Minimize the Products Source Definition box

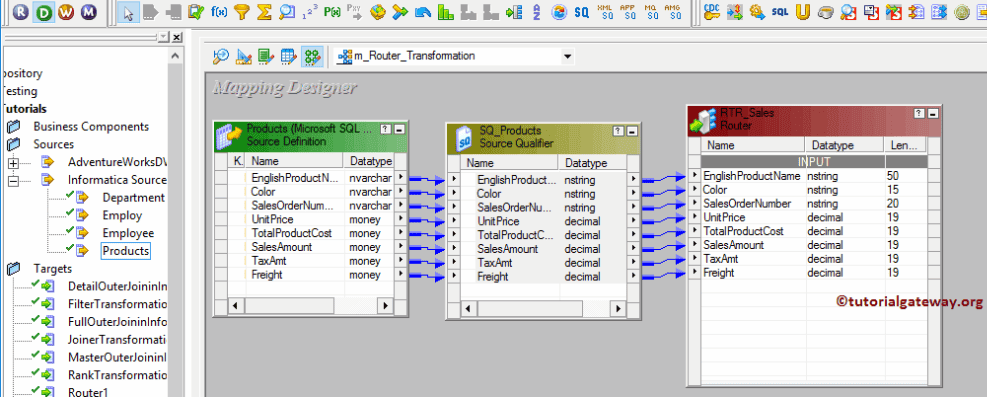399,129
